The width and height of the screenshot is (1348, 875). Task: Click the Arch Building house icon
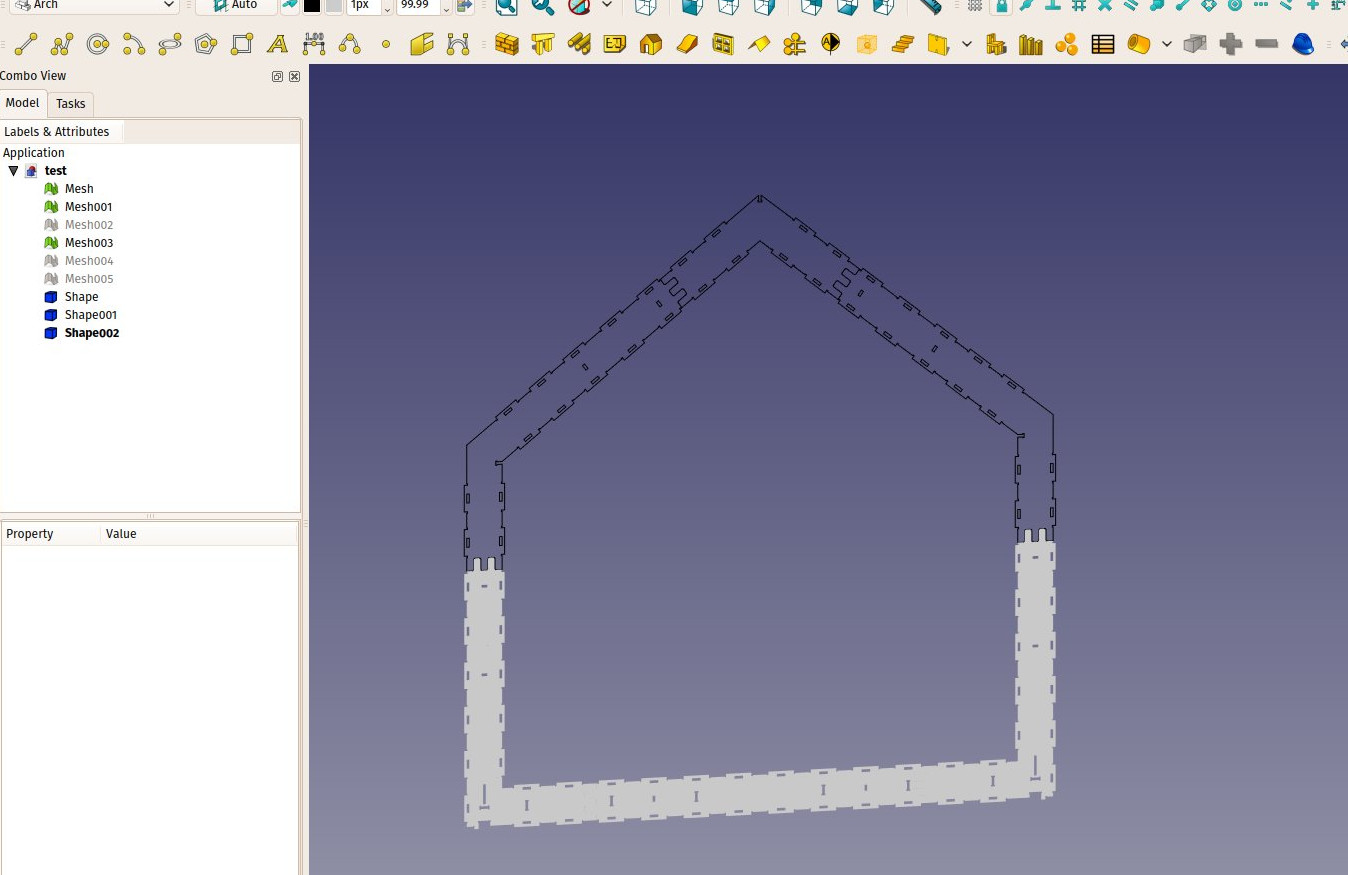[x=651, y=44]
